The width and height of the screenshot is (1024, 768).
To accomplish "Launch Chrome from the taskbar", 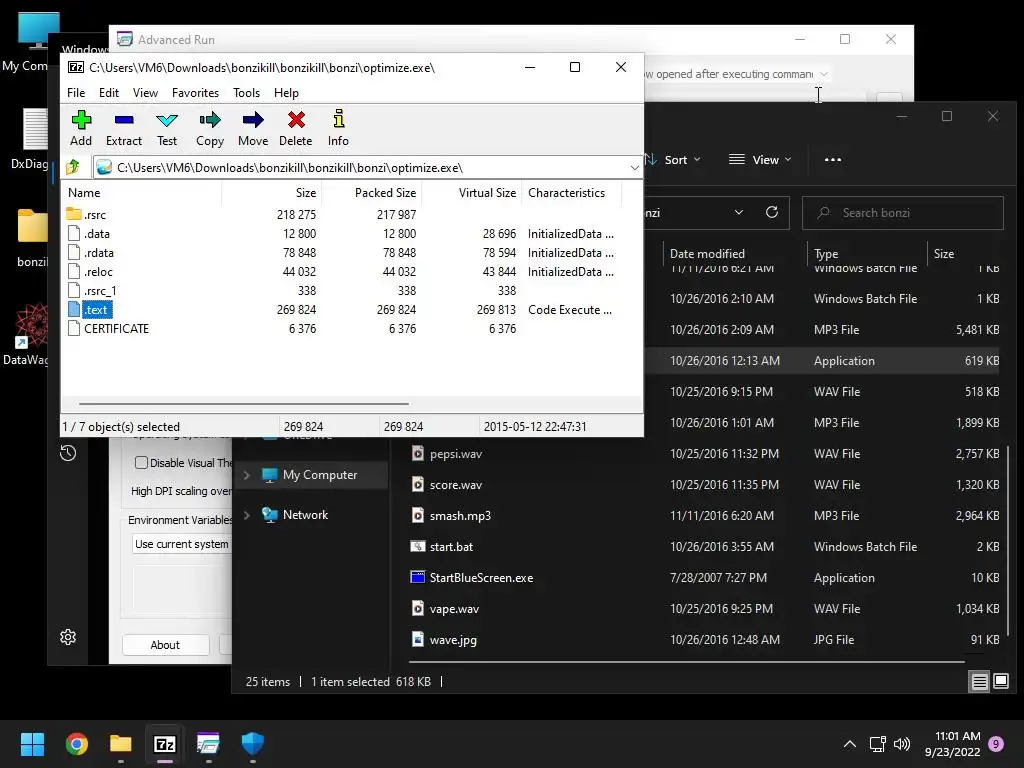I will pyautogui.click(x=76, y=744).
